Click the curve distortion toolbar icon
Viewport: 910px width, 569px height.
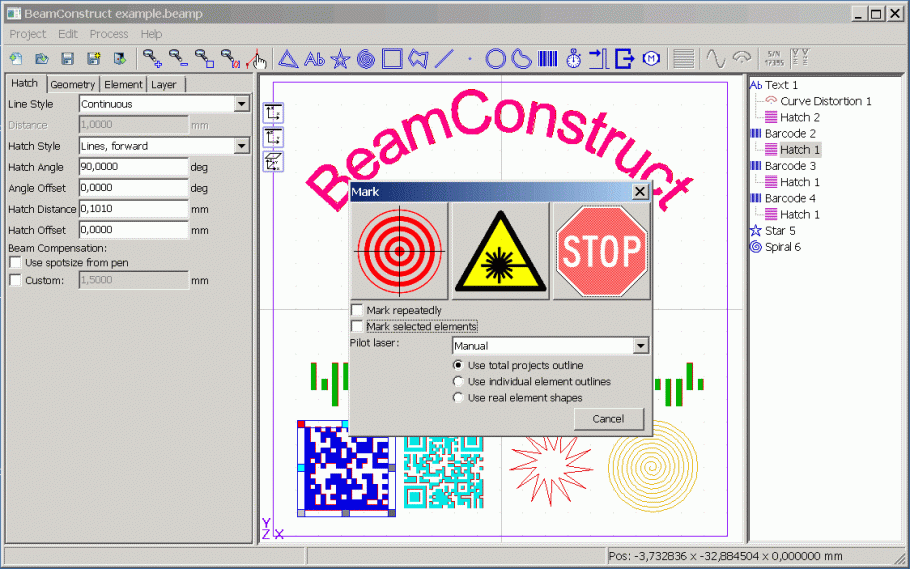[742, 59]
